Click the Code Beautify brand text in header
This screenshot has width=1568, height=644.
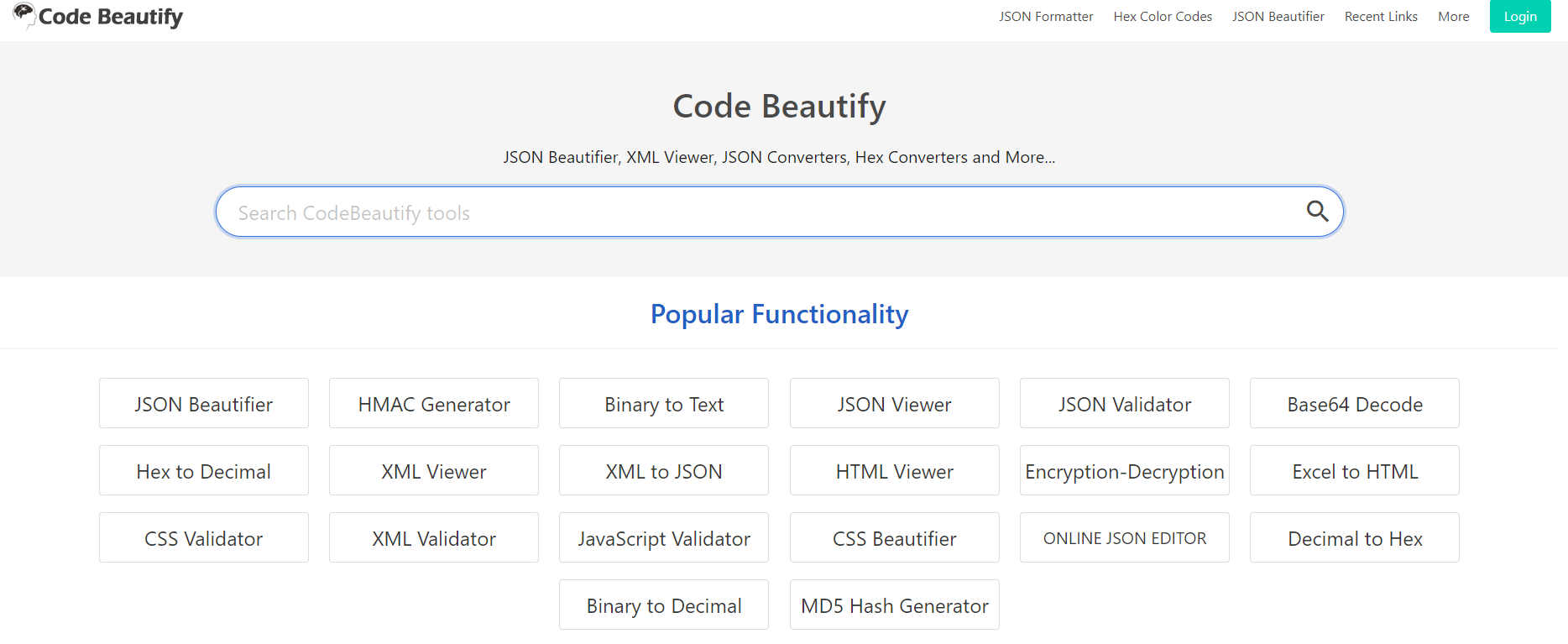(x=111, y=17)
